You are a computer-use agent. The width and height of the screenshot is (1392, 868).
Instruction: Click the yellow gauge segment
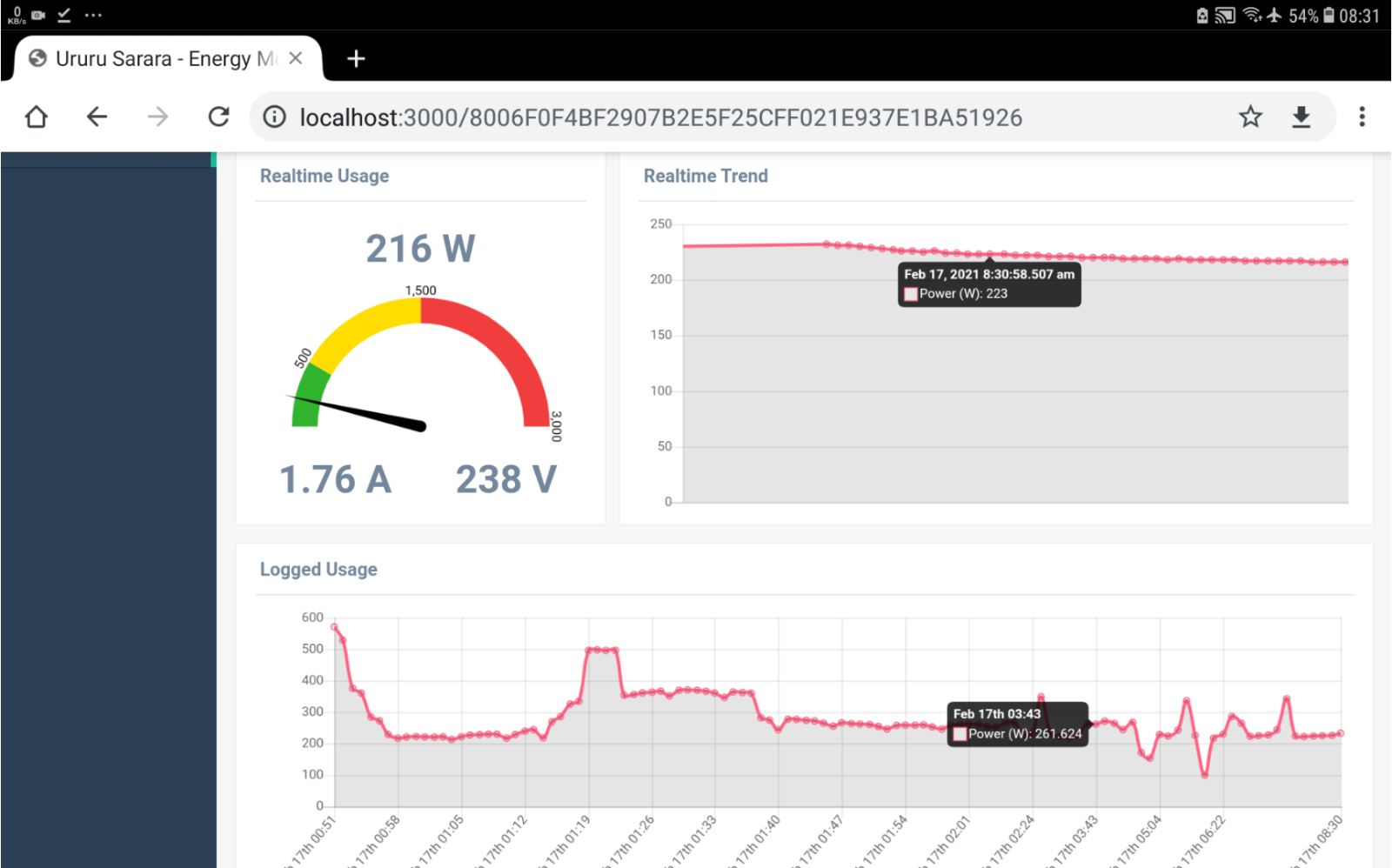pyautogui.click(x=365, y=326)
